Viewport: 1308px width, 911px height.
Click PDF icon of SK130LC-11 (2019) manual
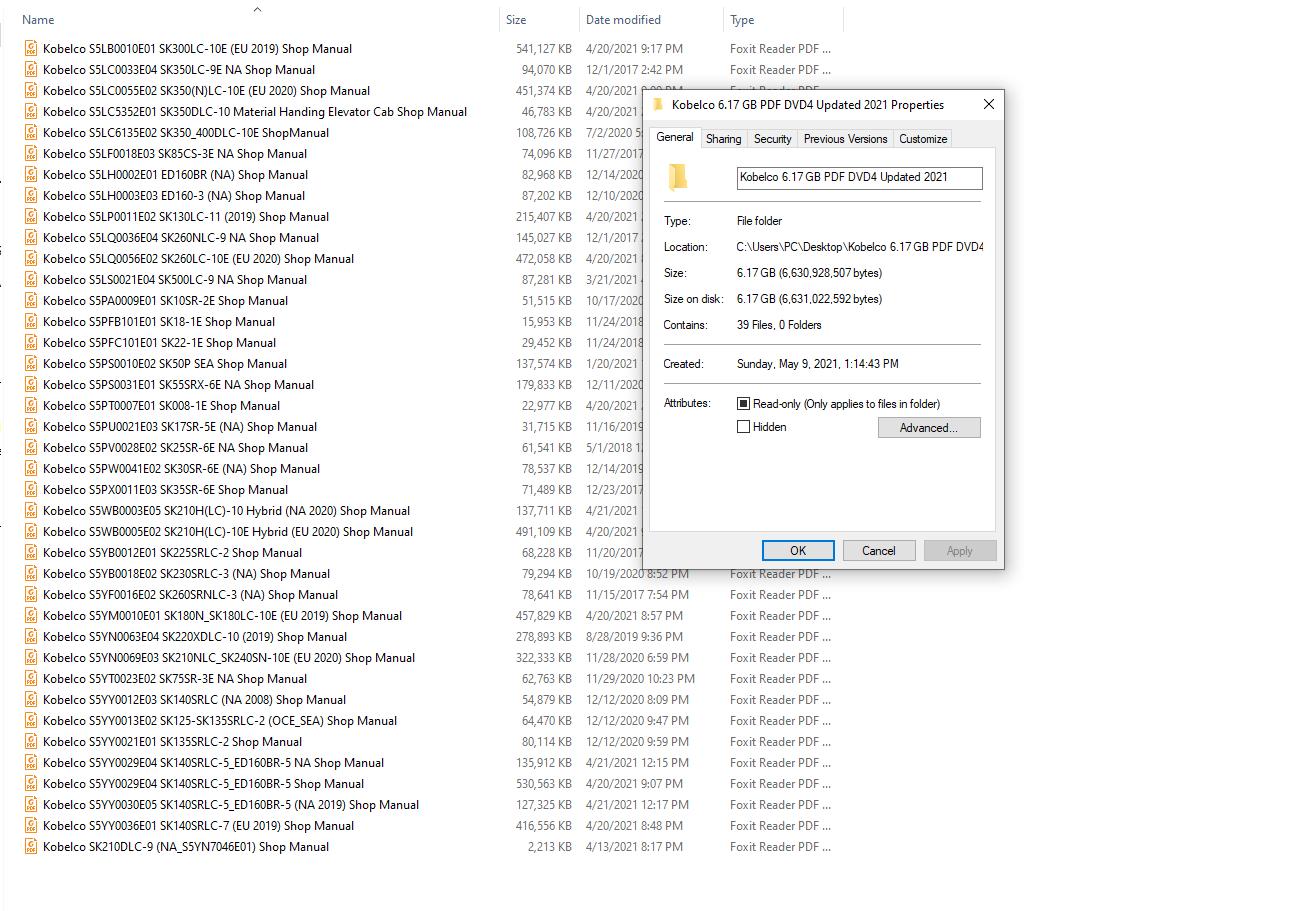[x=31, y=216]
